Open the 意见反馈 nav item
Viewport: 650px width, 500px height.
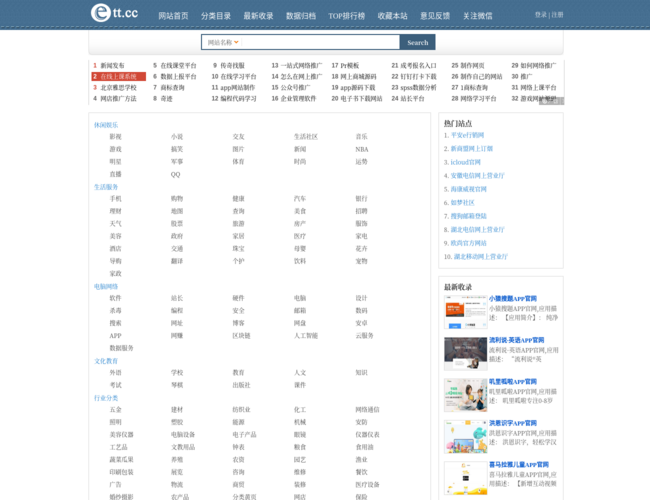tap(435, 16)
